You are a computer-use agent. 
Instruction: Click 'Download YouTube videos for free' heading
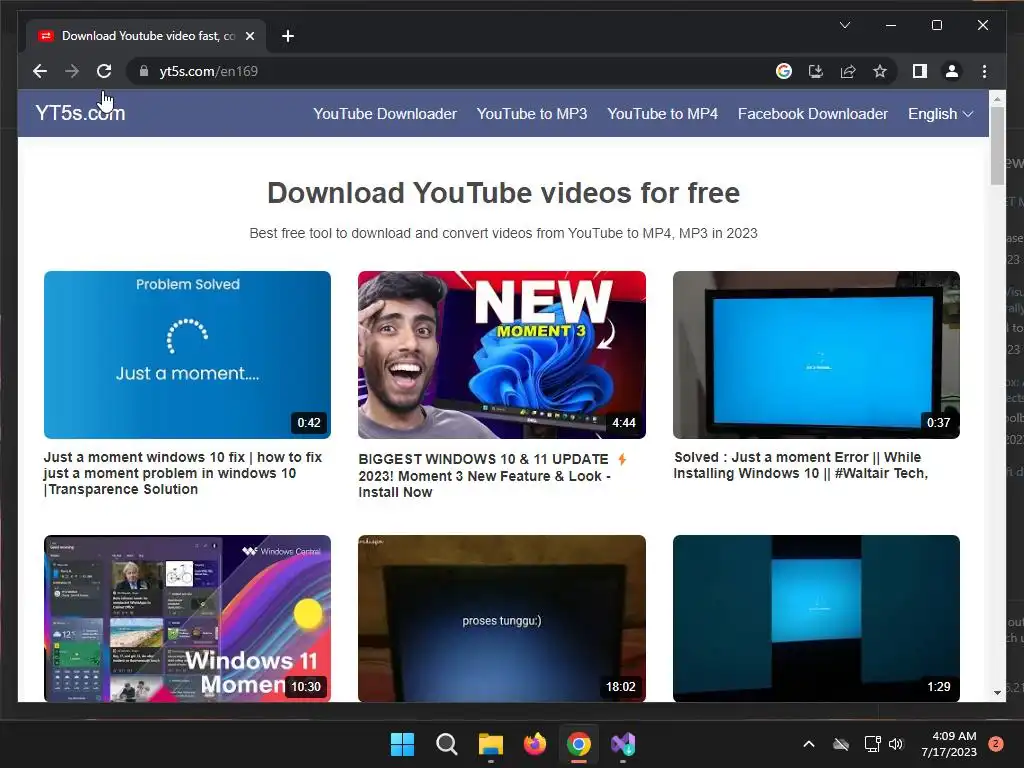click(504, 193)
